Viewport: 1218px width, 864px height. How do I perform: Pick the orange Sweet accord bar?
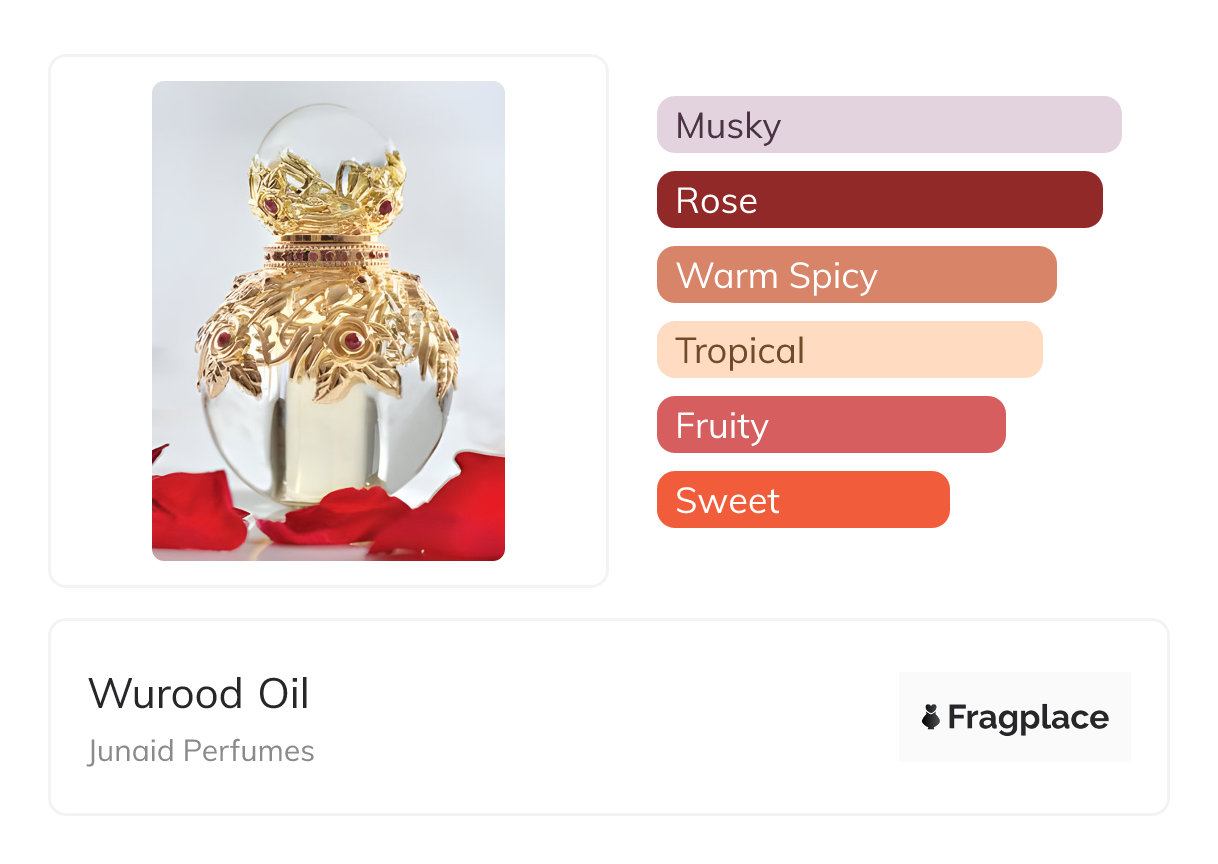pyautogui.click(x=802, y=500)
